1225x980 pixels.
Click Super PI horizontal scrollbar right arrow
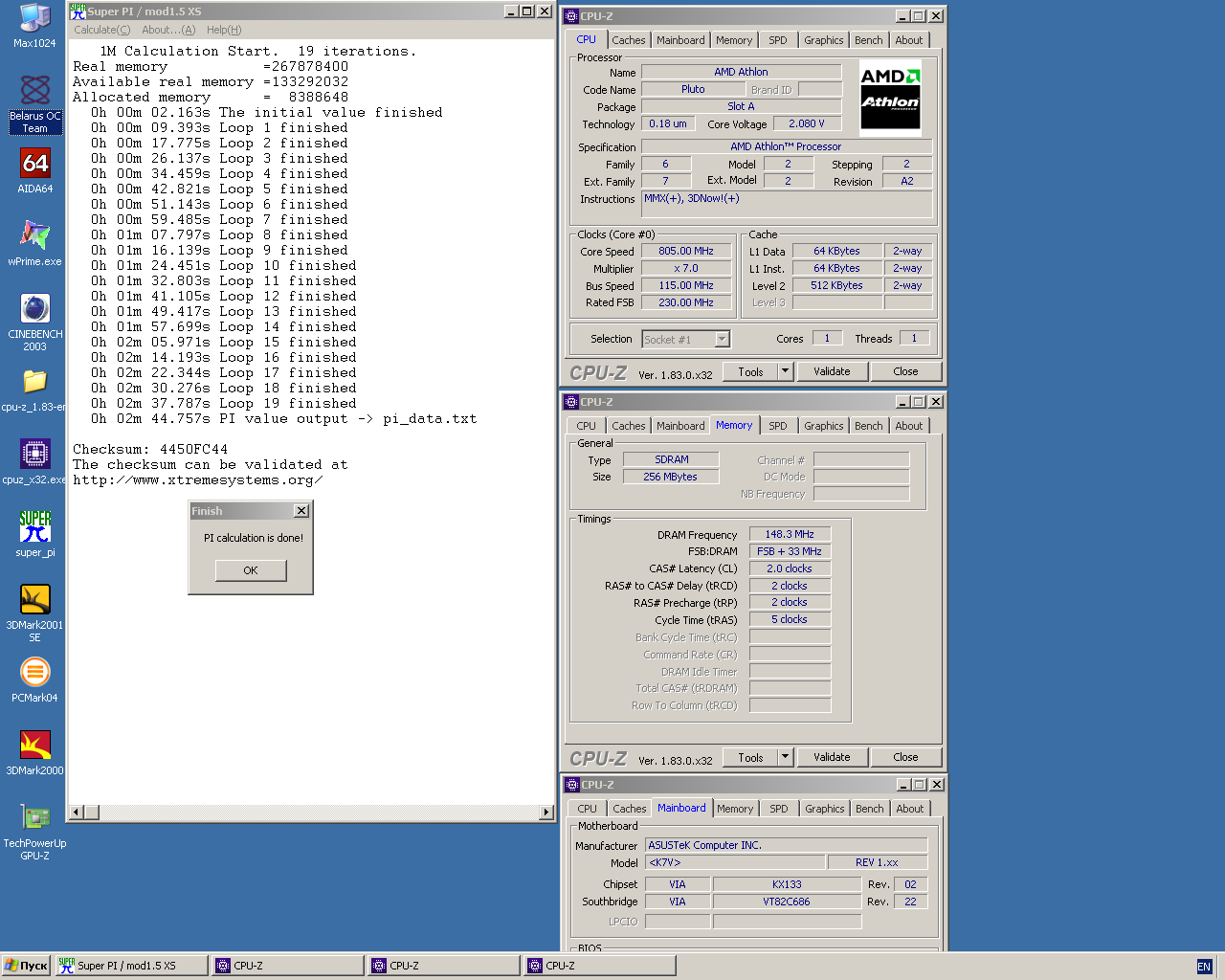point(546,813)
